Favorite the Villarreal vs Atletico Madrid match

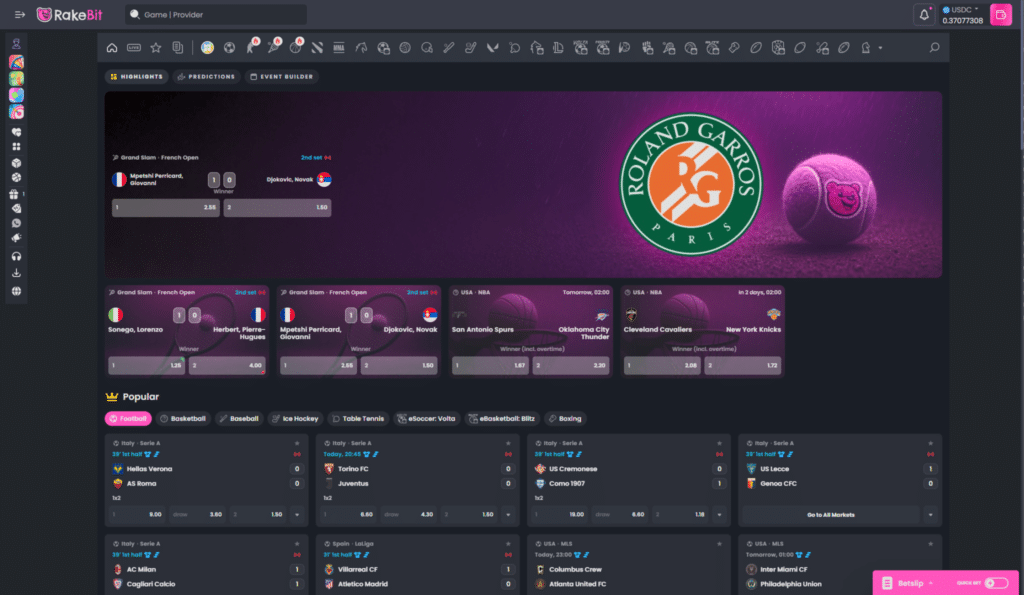pos(508,543)
